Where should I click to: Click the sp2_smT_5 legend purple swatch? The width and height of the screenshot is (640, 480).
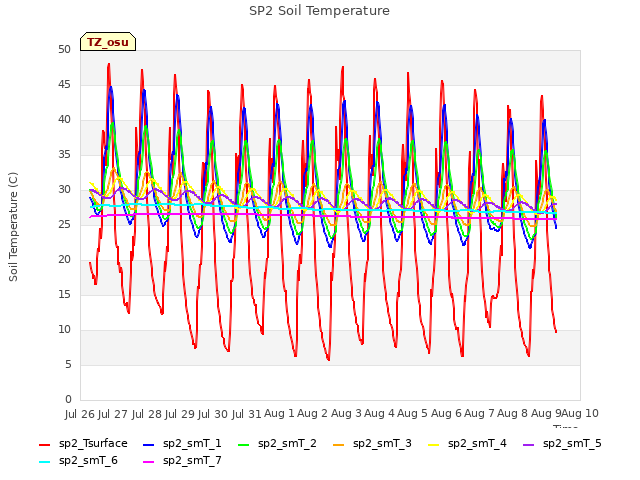click(529, 444)
